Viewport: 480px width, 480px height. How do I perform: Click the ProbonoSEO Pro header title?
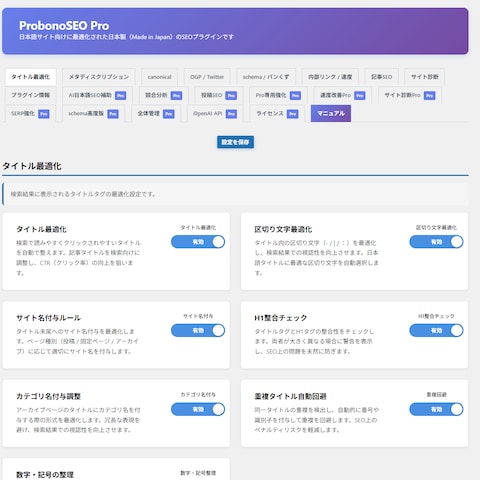coord(64,26)
